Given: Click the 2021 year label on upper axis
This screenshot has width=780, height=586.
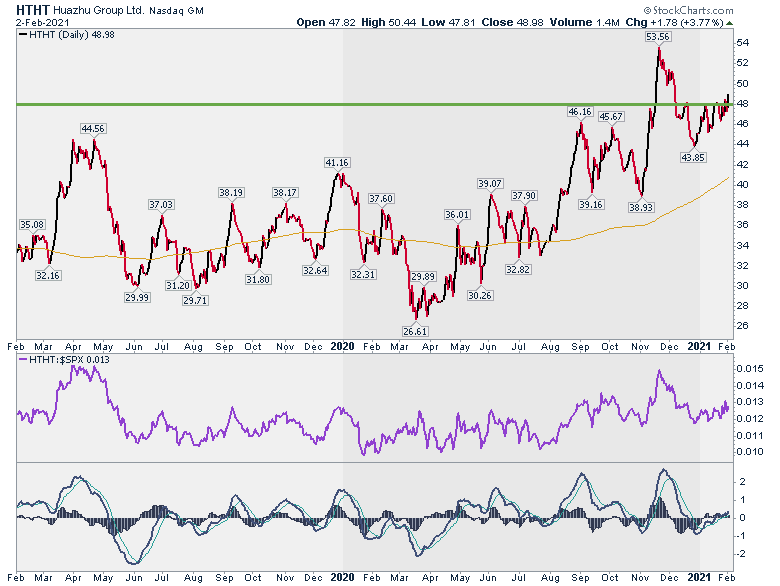Looking at the screenshot, I should (x=699, y=346).
